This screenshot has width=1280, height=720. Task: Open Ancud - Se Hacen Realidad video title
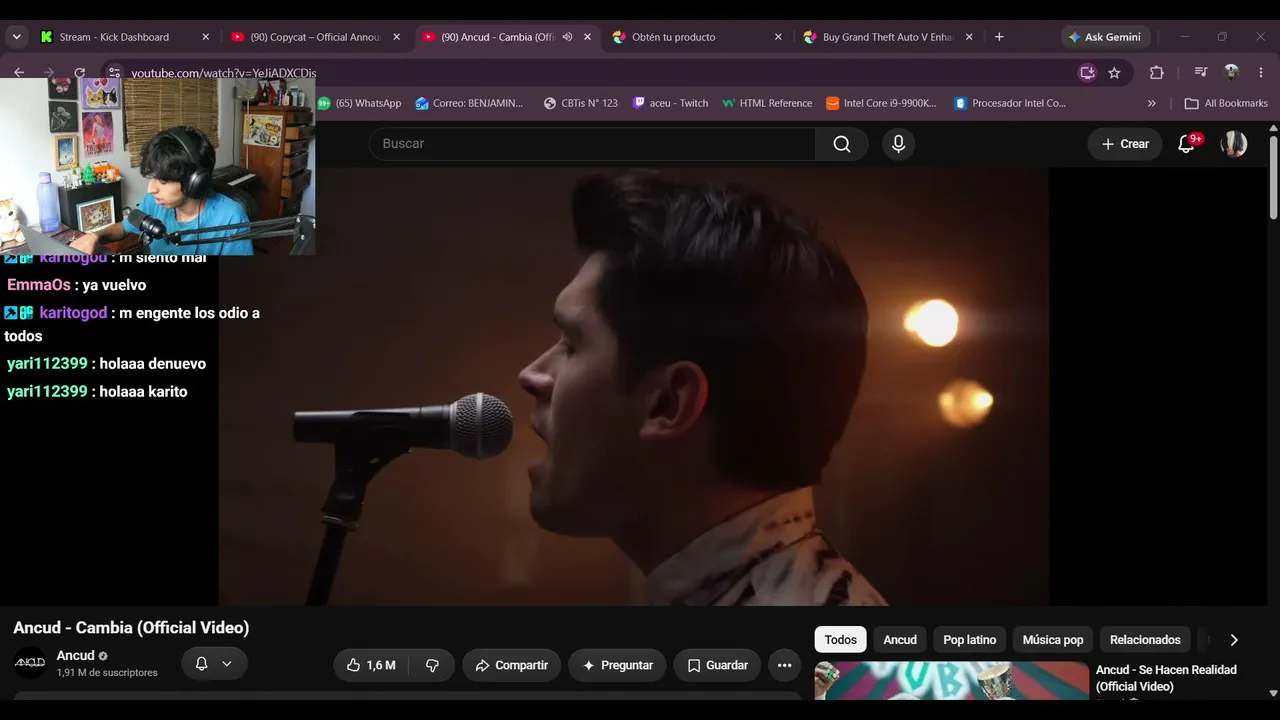pyautogui.click(x=1166, y=678)
